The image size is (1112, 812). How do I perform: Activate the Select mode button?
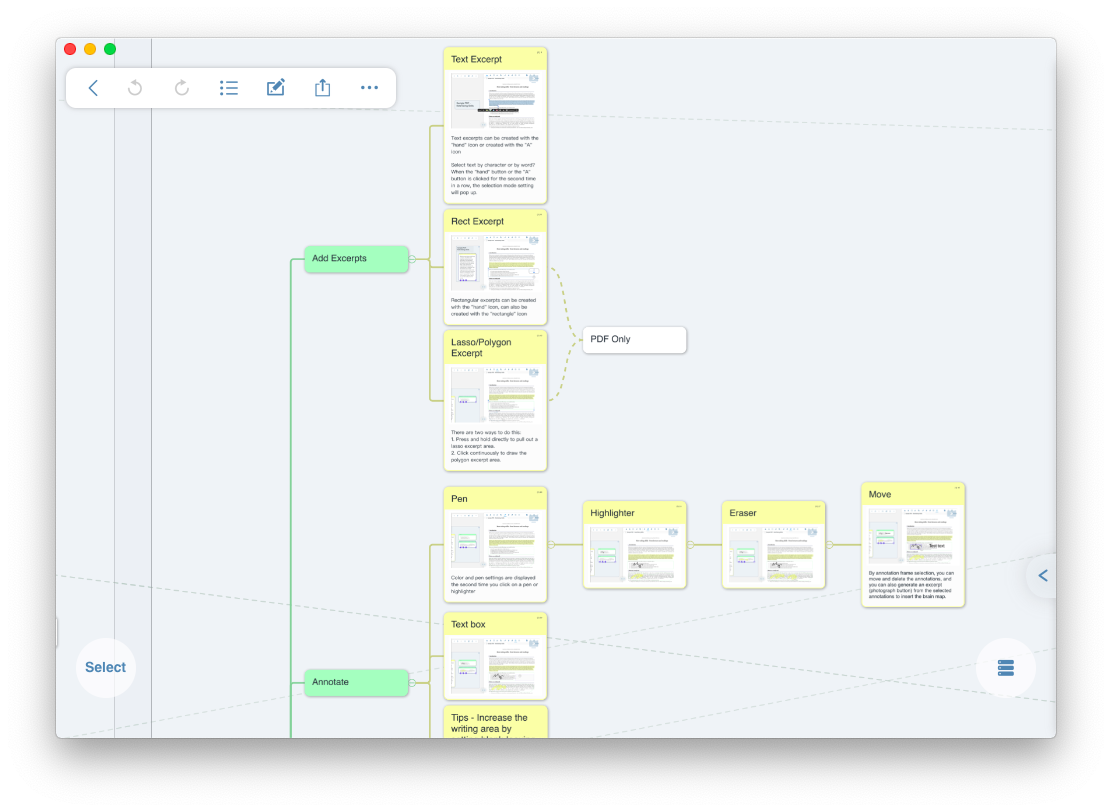coord(106,667)
